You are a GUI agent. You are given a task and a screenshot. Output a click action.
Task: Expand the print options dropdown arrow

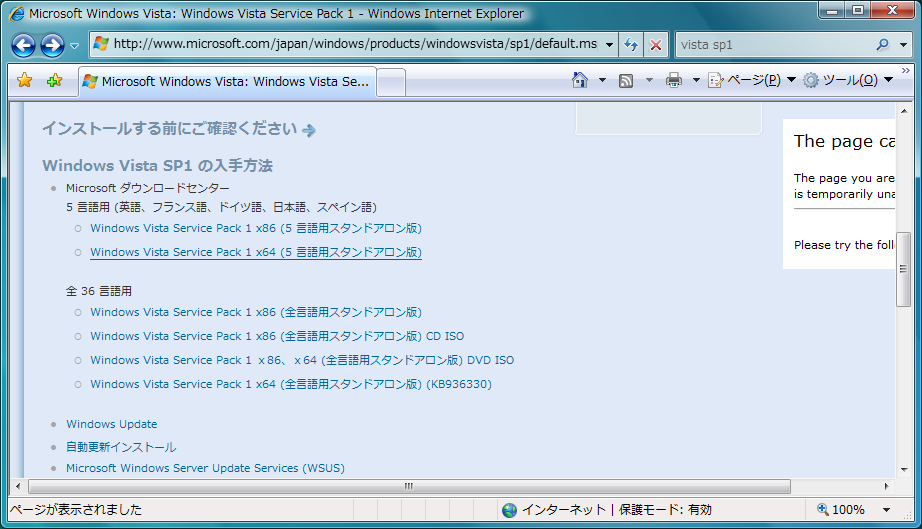pos(696,80)
